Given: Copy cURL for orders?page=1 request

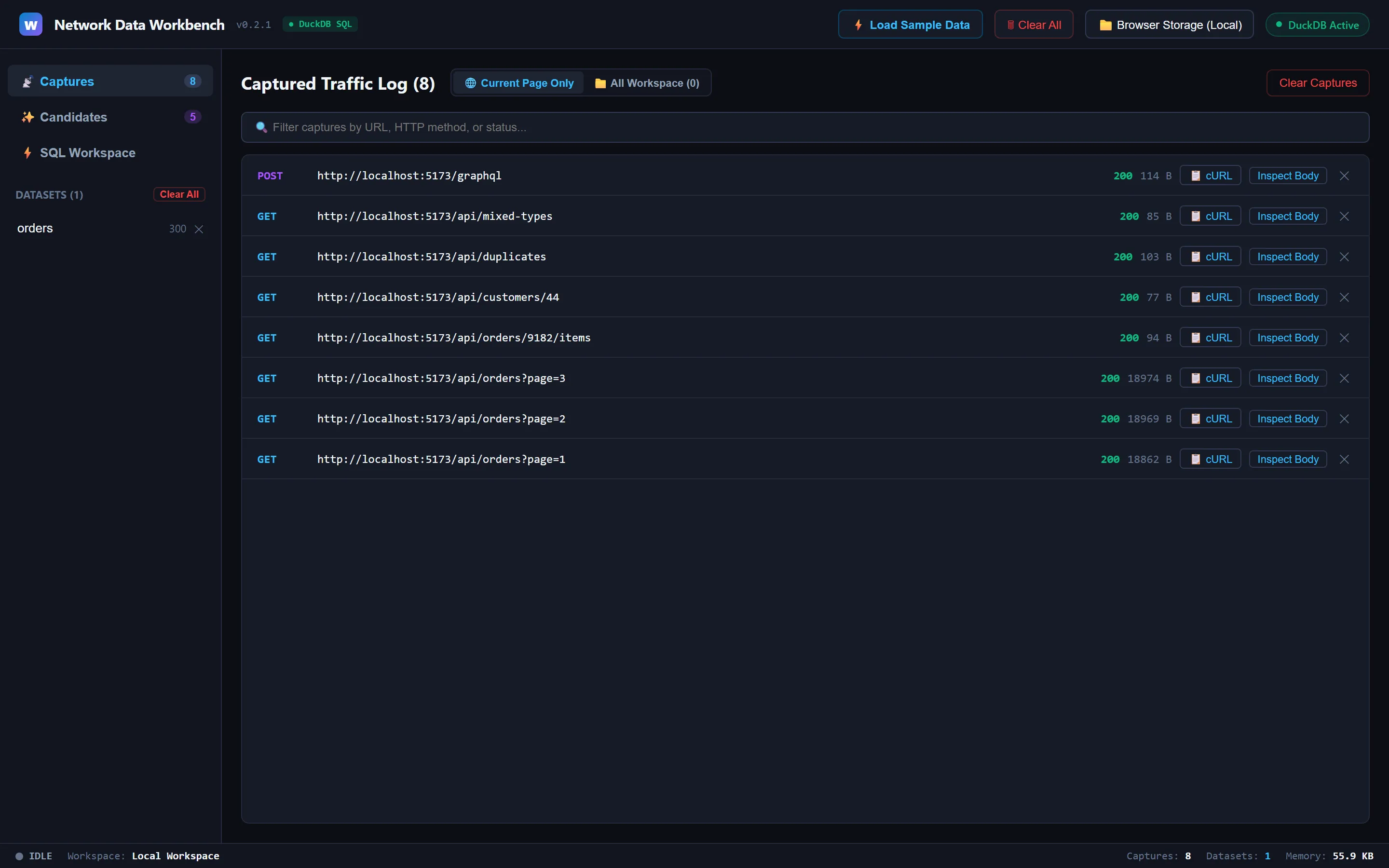Looking at the screenshot, I should point(1211,459).
